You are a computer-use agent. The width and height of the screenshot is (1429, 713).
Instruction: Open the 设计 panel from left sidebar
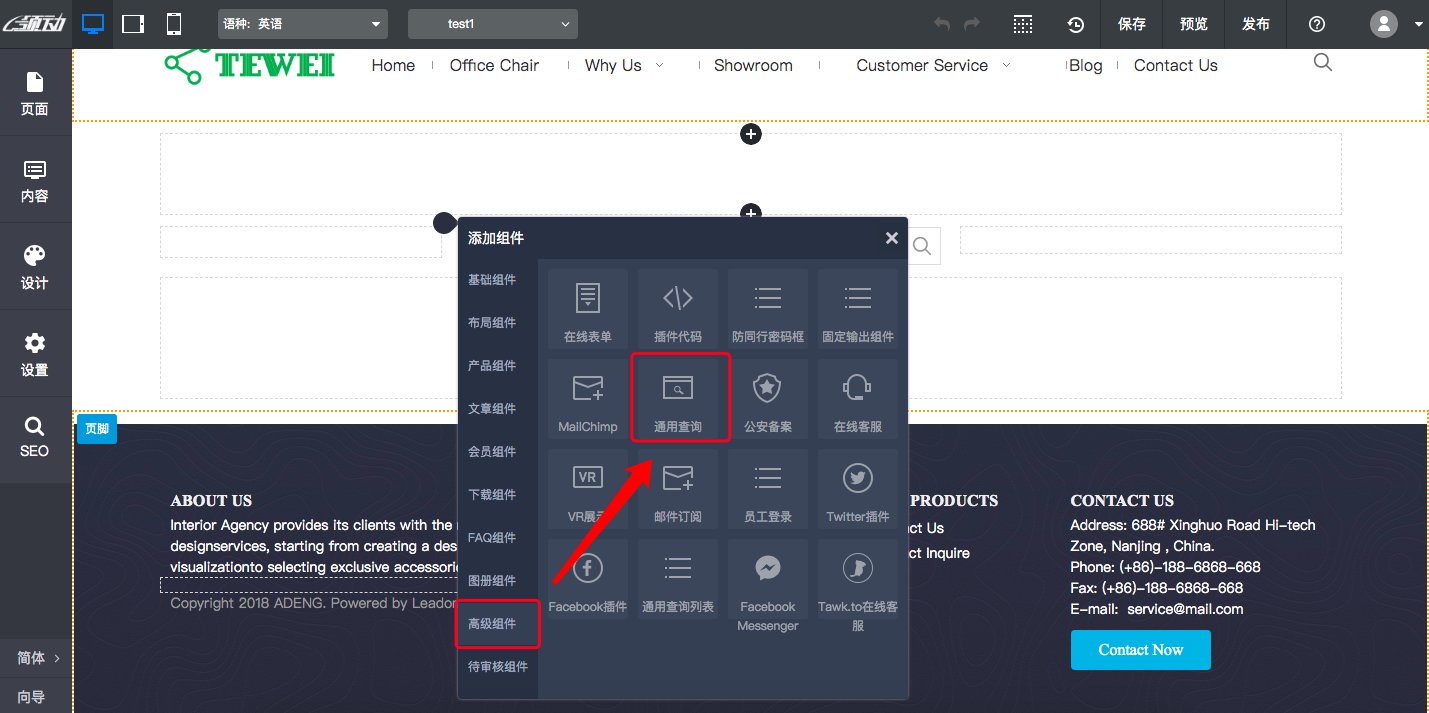click(35, 266)
